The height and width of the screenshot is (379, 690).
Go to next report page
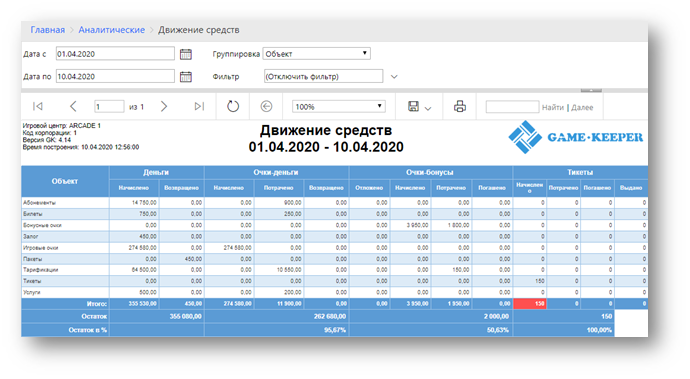coord(164,107)
